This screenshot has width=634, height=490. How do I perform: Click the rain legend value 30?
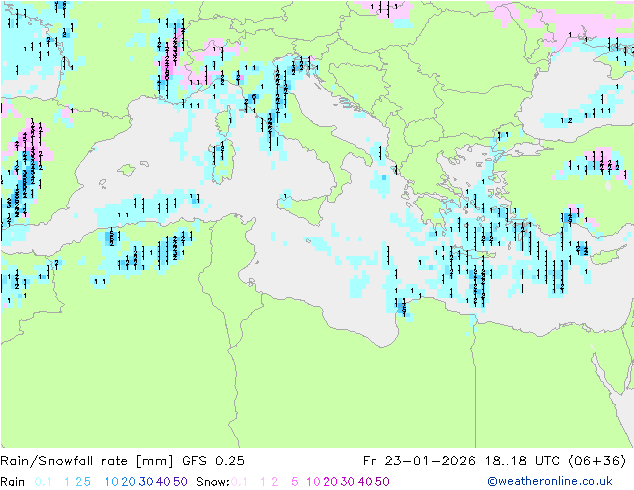point(146,482)
